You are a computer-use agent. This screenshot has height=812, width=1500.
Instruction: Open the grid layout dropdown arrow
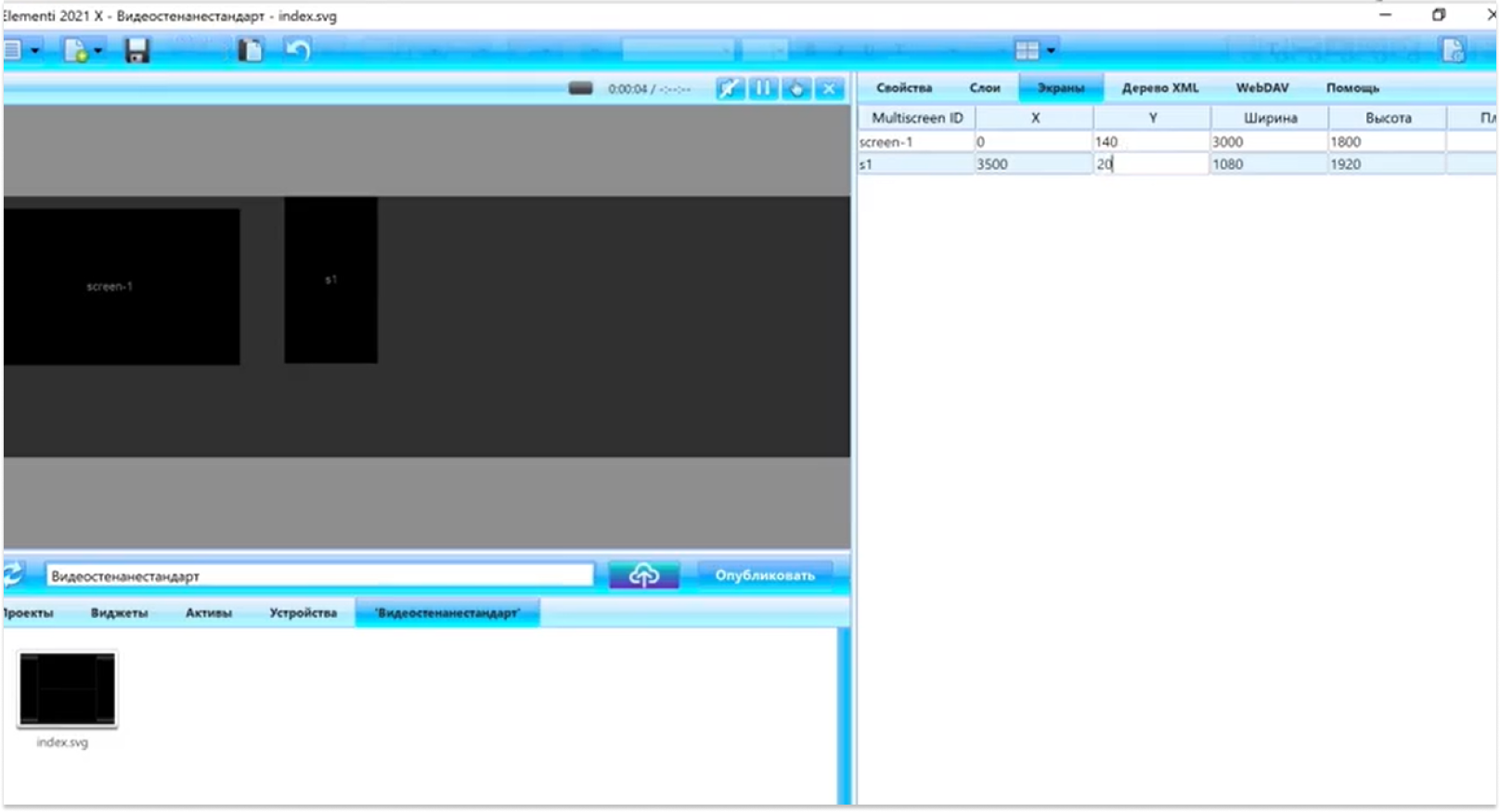1051,51
